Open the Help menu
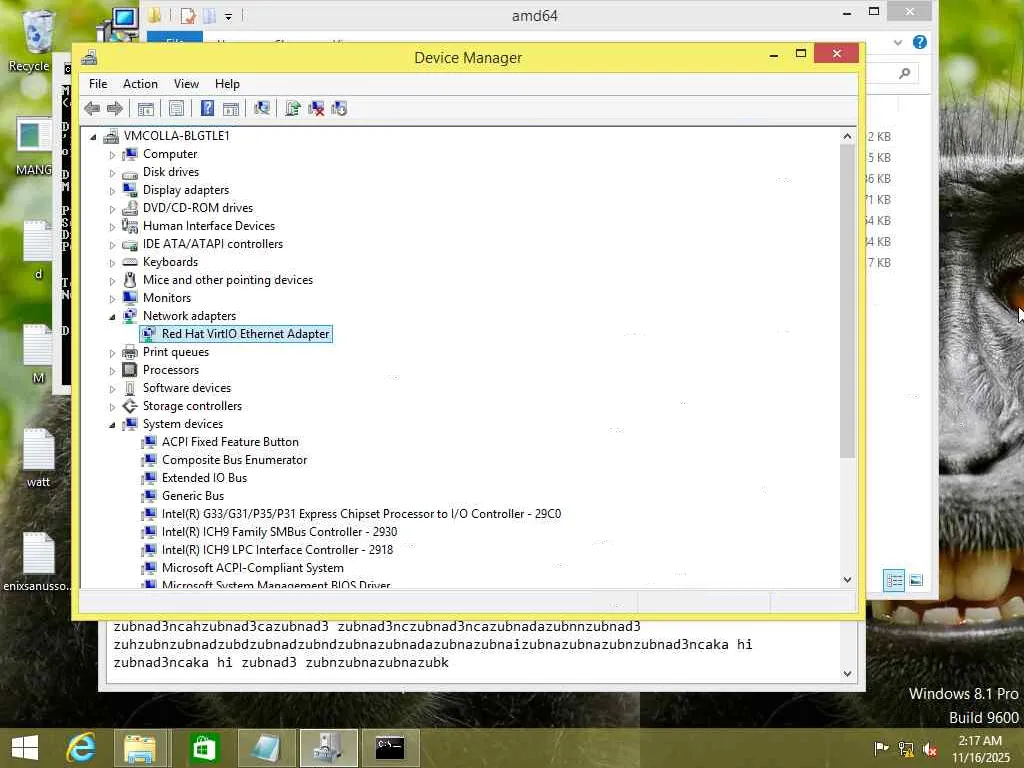1024x768 pixels. pyautogui.click(x=227, y=84)
